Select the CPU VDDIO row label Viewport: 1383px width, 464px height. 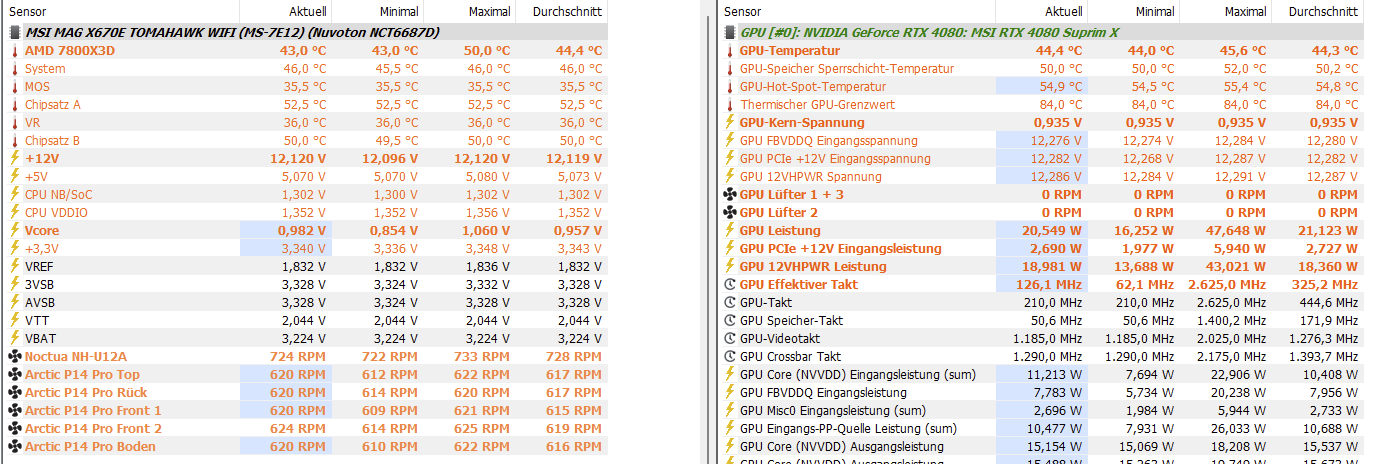tap(57, 212)
